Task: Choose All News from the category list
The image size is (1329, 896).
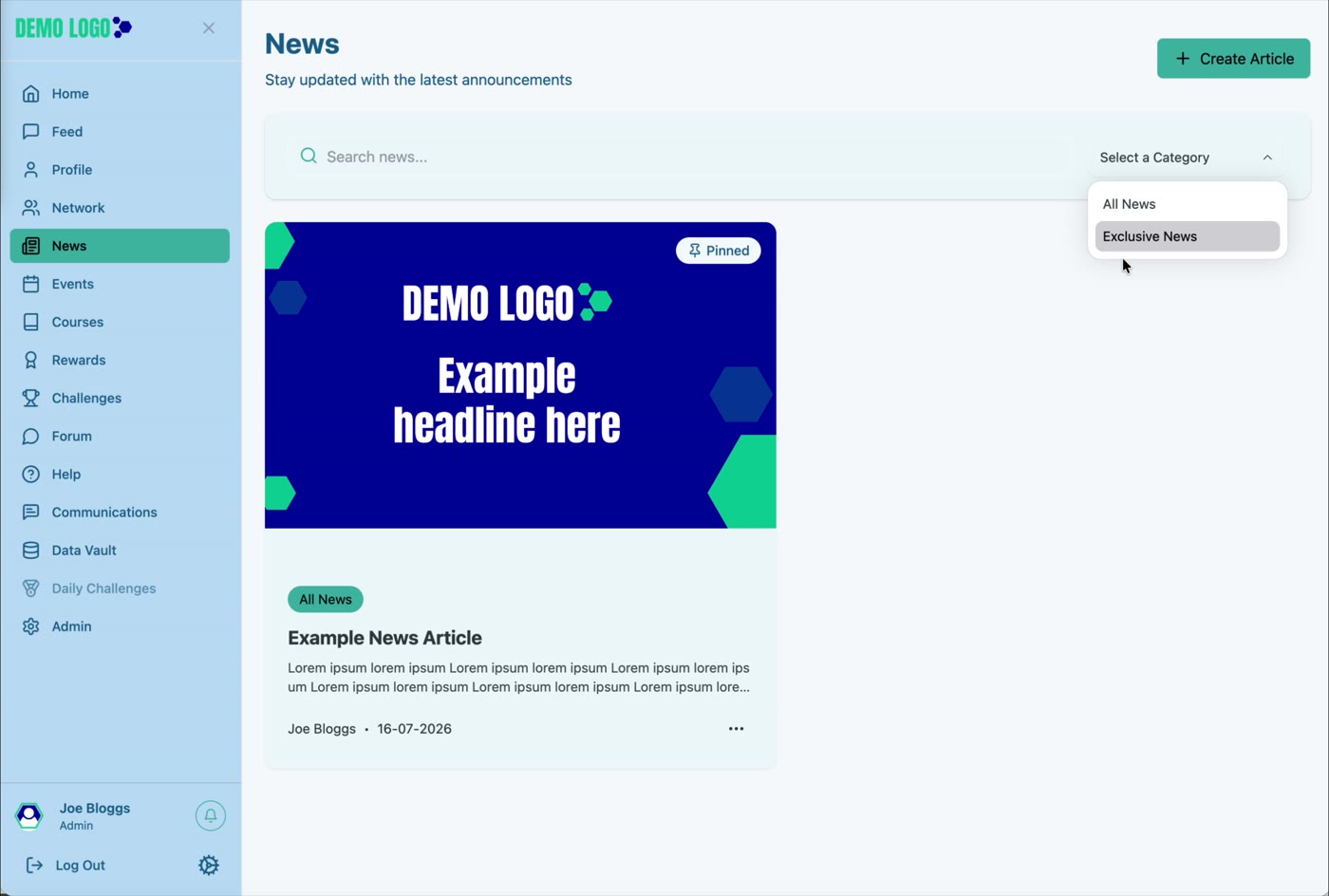Action: click(x=1188, y=204)
